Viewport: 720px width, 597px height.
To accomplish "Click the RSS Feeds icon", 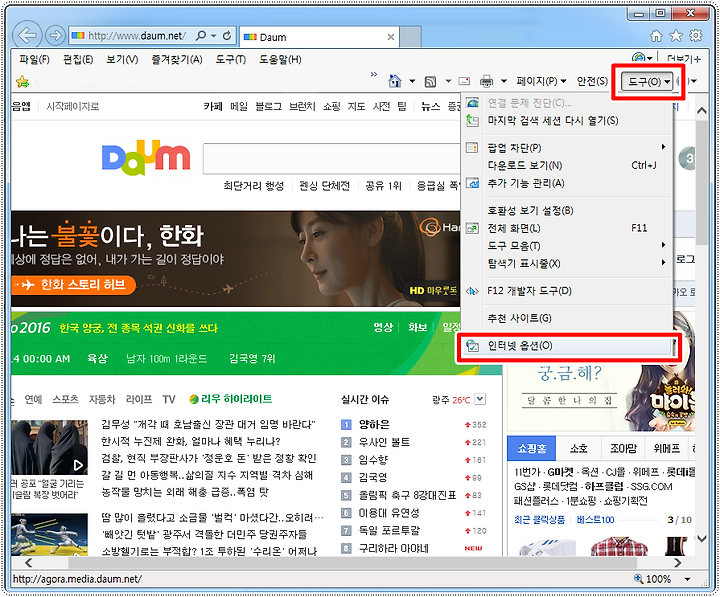I will [430, 82].
